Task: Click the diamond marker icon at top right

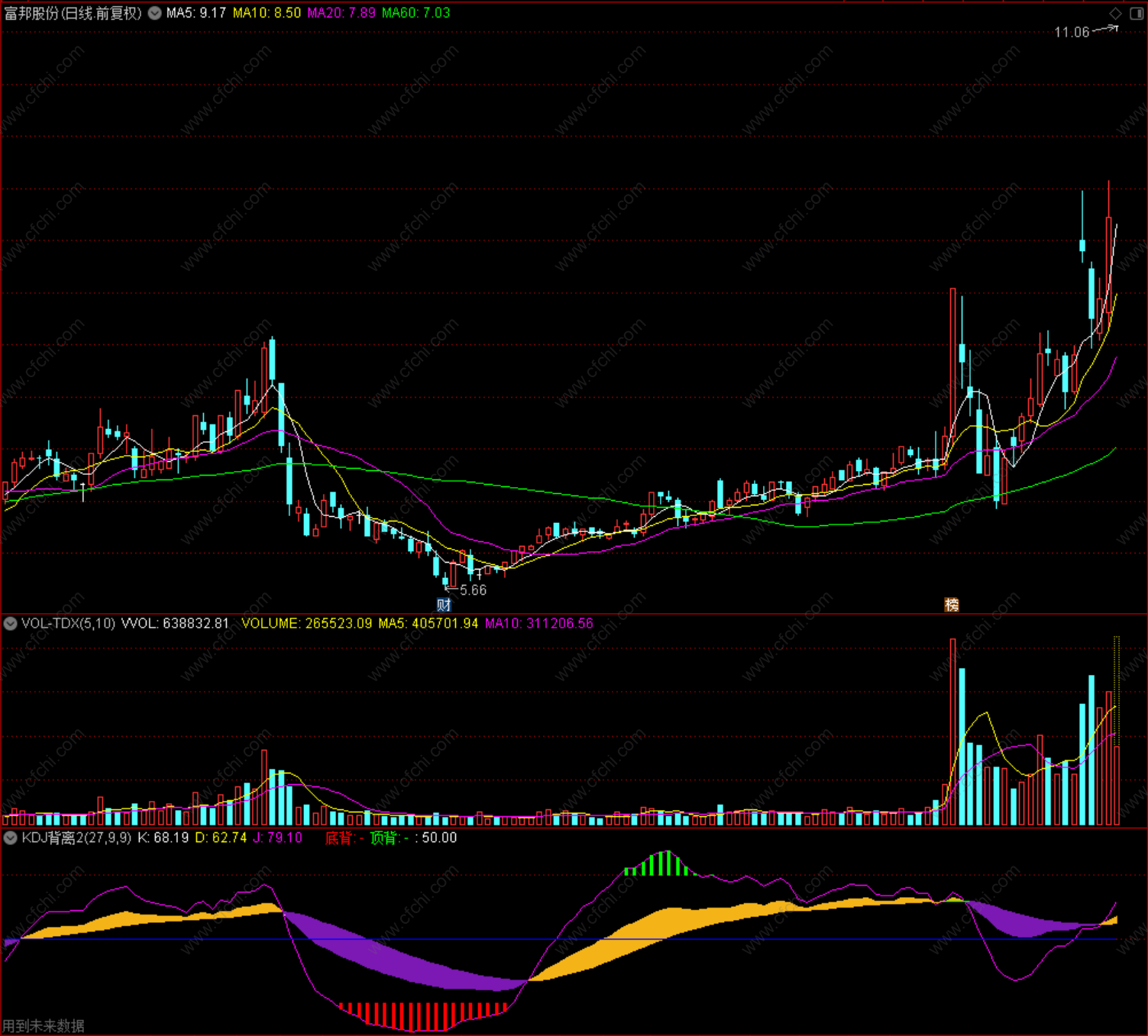Action: coord(1115,13)
